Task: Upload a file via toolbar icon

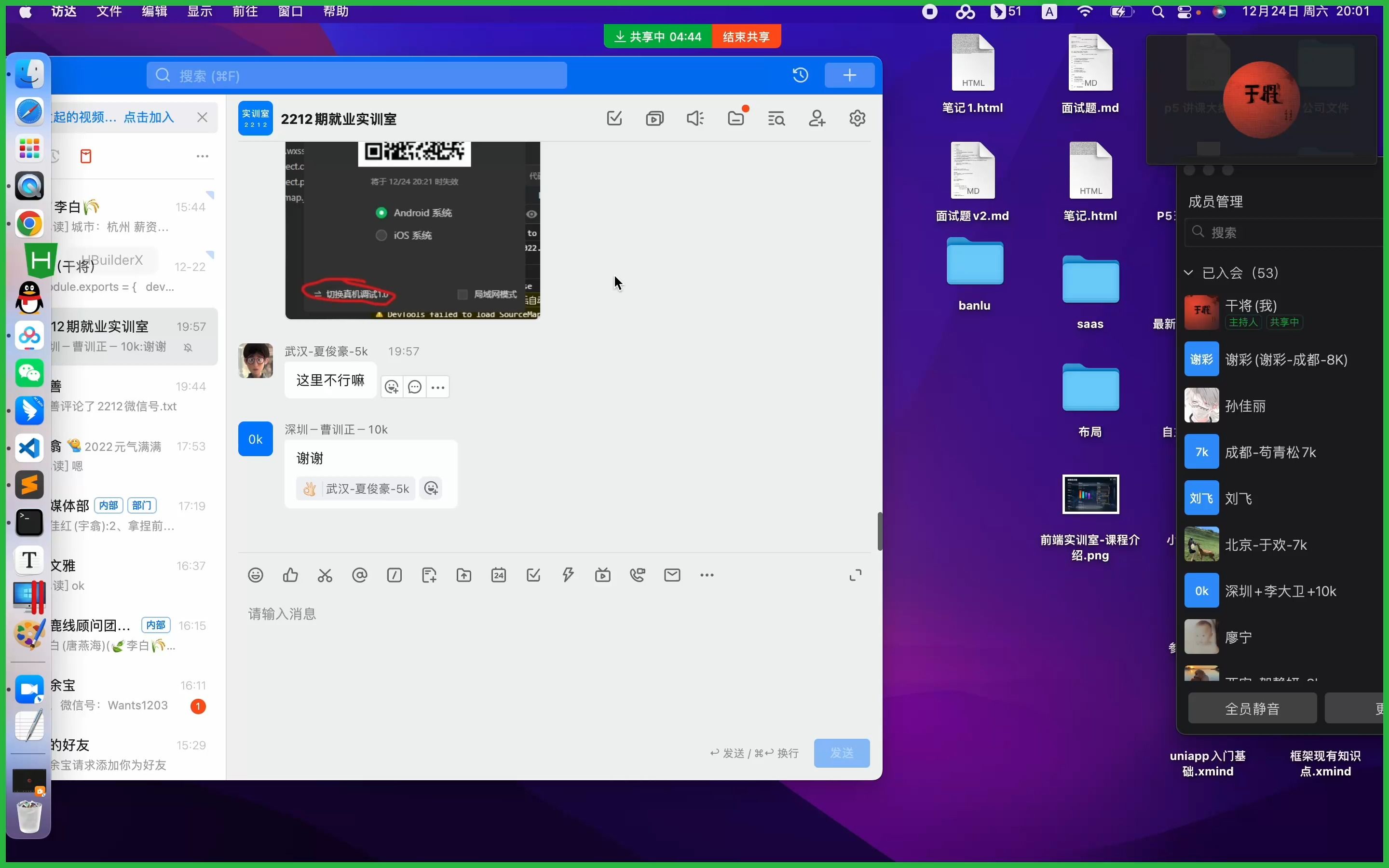Action: [x=464, y=575]
